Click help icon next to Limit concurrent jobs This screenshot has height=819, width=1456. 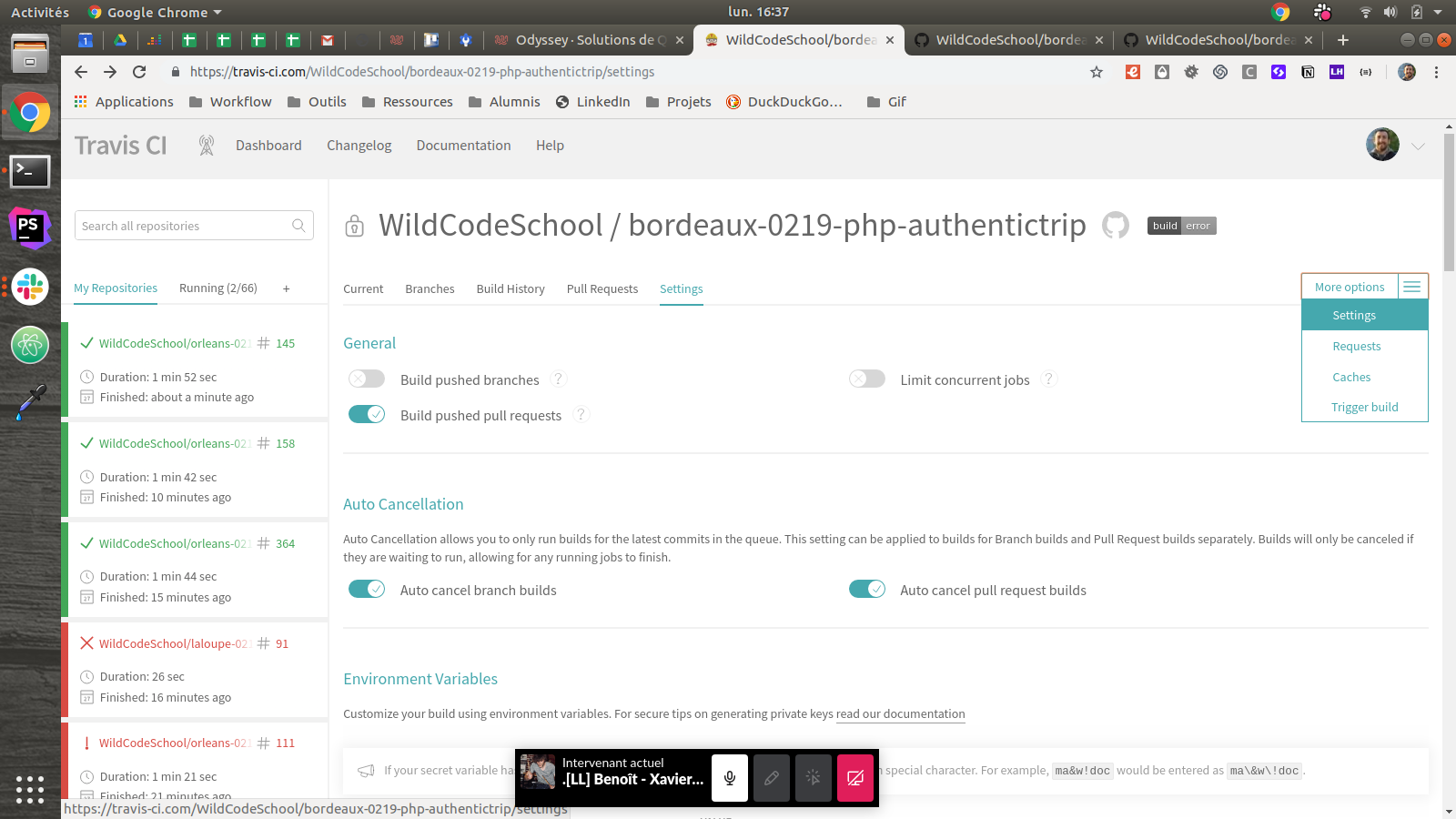point(1049,379)
